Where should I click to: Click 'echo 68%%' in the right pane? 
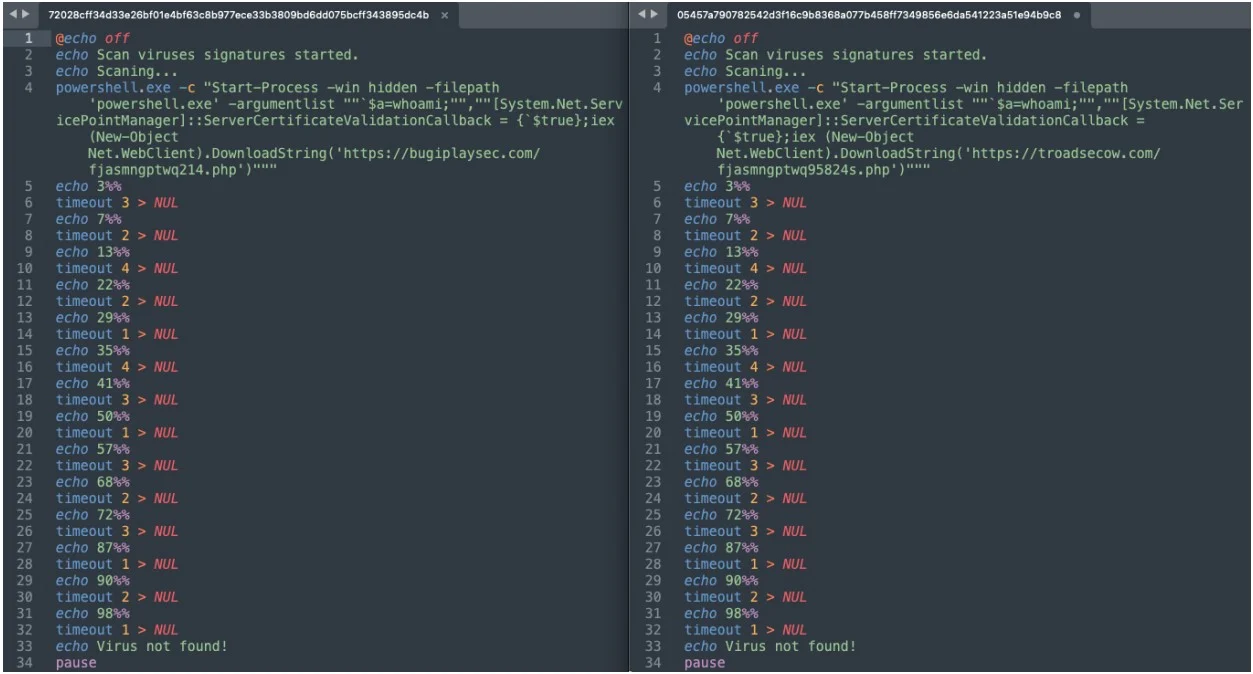click(720, 482)
